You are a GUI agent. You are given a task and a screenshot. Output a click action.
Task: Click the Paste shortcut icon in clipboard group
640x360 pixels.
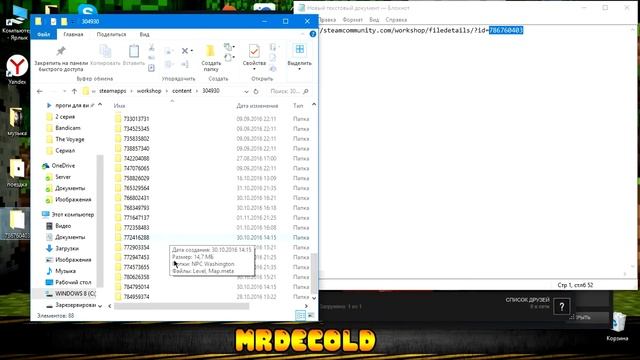[151, 68]
